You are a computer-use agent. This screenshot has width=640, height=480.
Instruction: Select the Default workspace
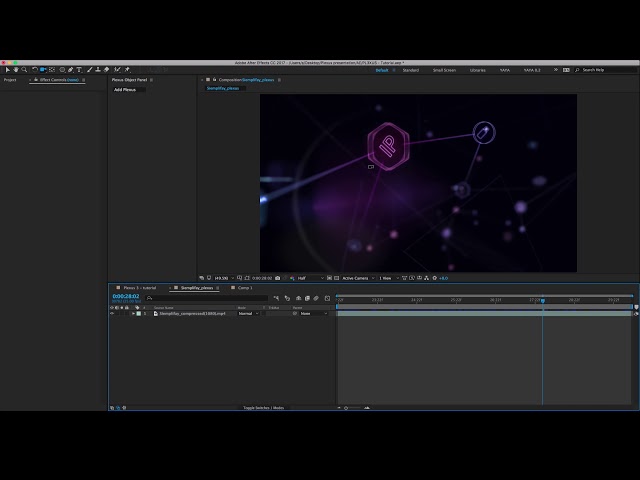pyautogui.click(x=382, y=70)
